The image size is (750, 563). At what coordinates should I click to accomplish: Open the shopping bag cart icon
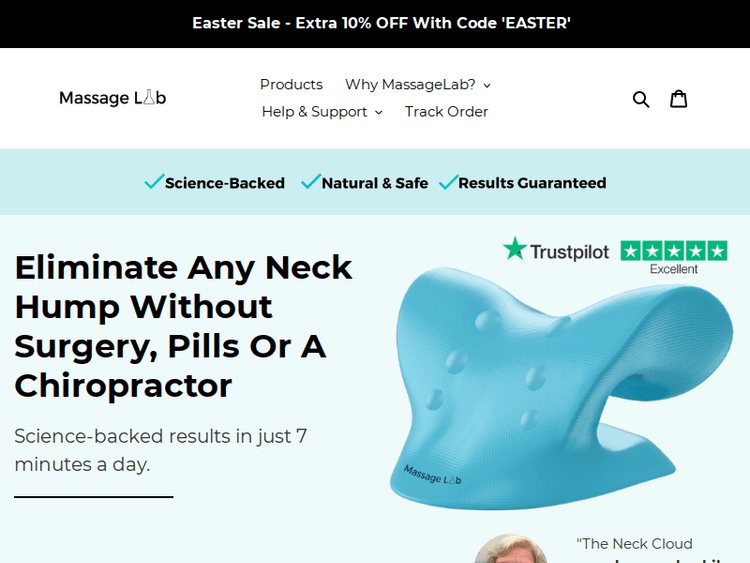678,99
